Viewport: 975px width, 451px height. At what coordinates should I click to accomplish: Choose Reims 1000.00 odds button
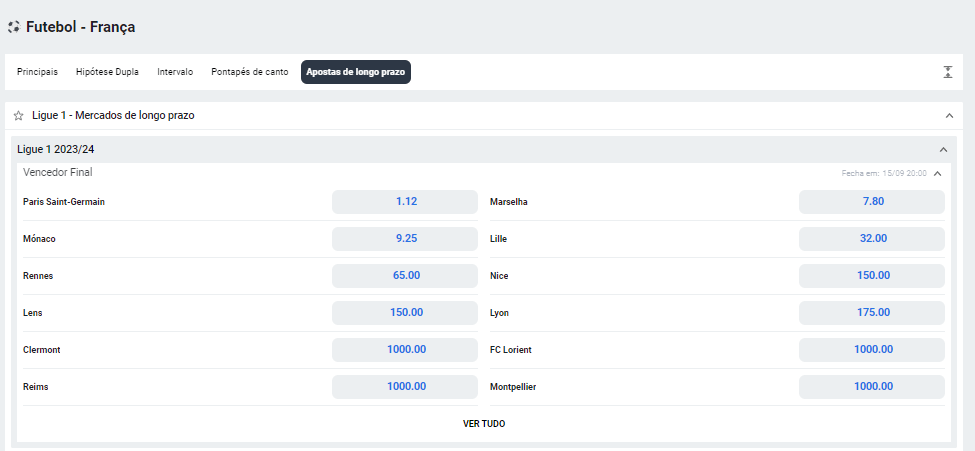tap(405, 387)
